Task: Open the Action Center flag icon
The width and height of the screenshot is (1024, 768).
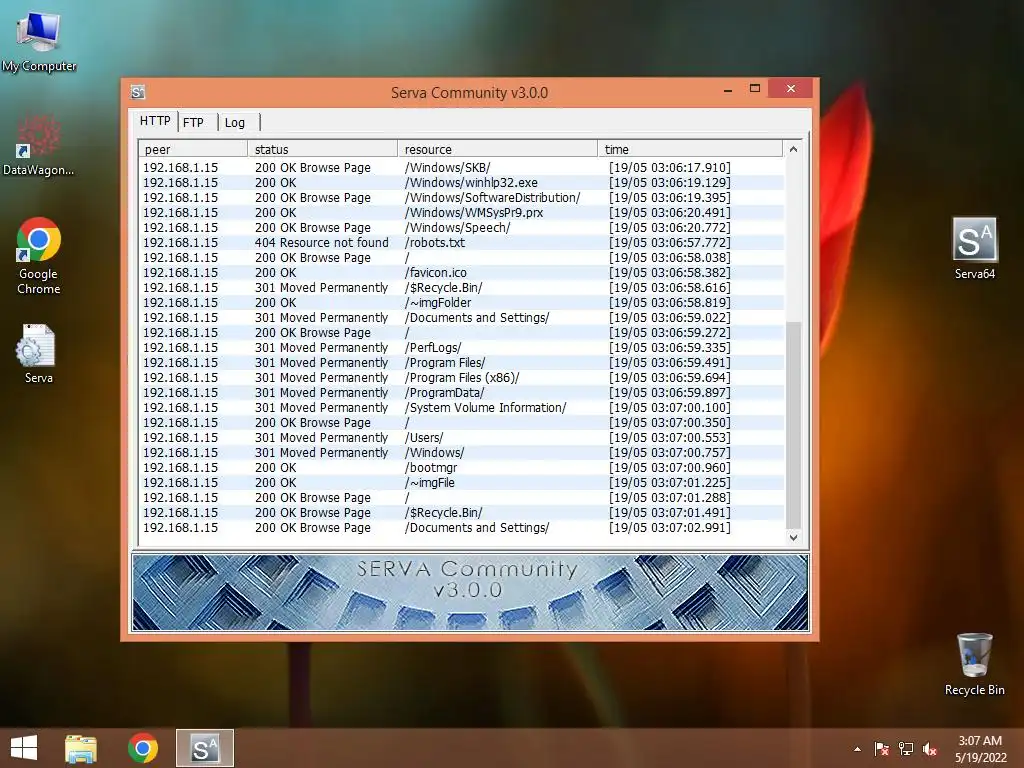Action: click(882, 749)
